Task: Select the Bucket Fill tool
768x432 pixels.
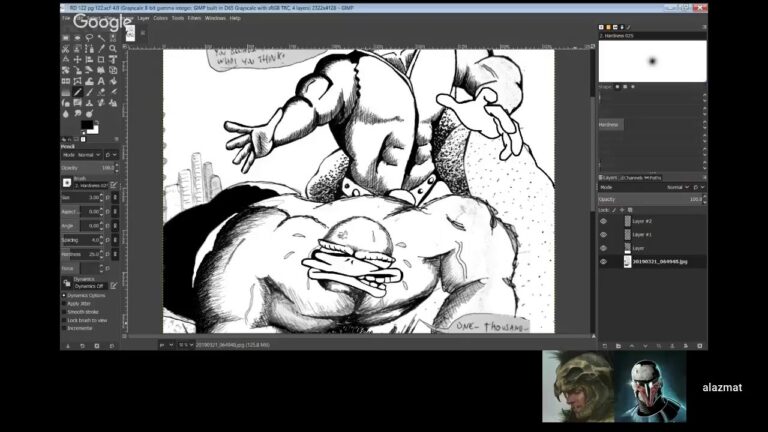Action: [x=113, y=81]
